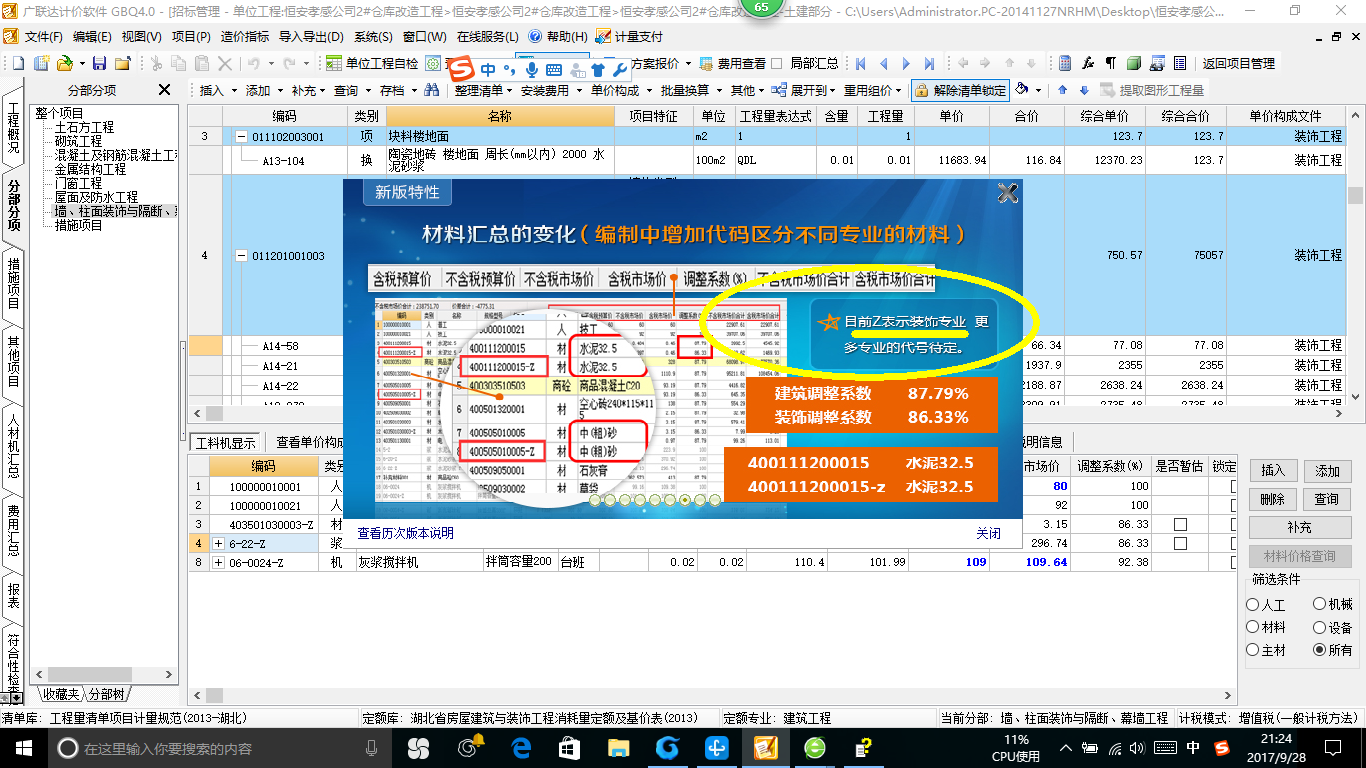The height and width of the screenshot is (768, 1366).
Task: Open the 单价构成 dropdown
Action: (x=620, y=90)
